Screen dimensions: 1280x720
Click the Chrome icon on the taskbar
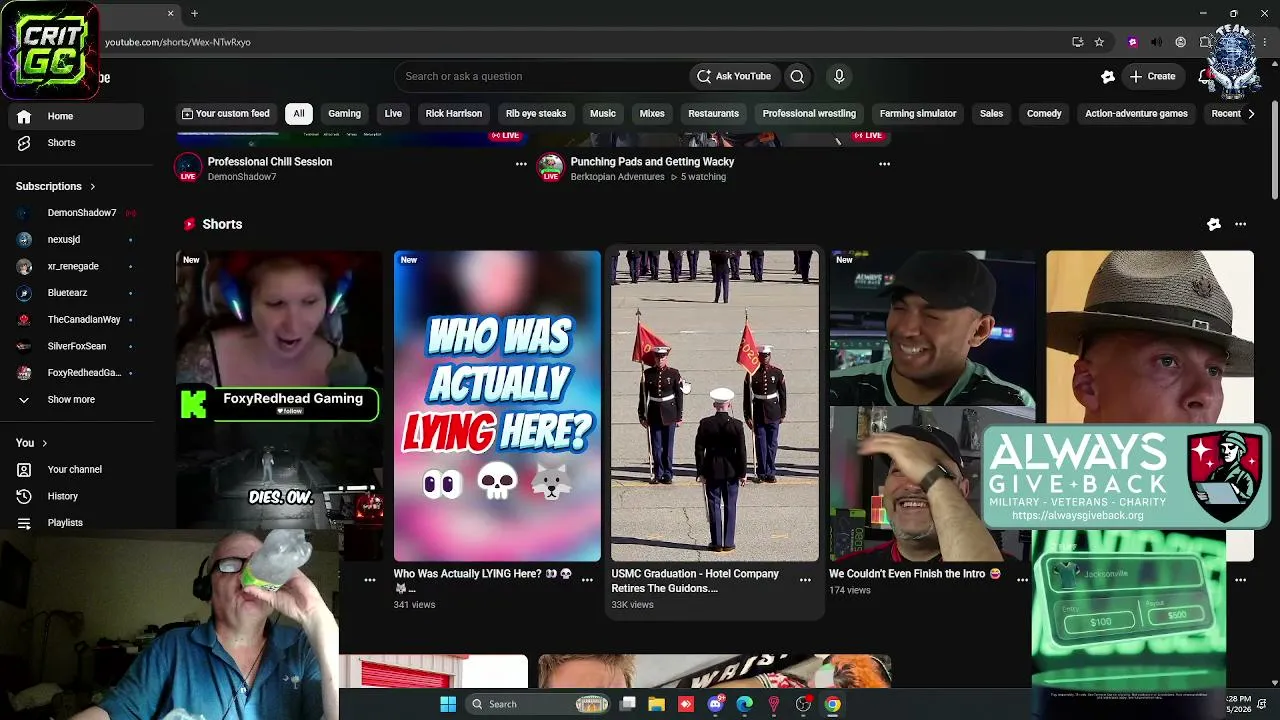pyautogui.click(x=832, y=704)
